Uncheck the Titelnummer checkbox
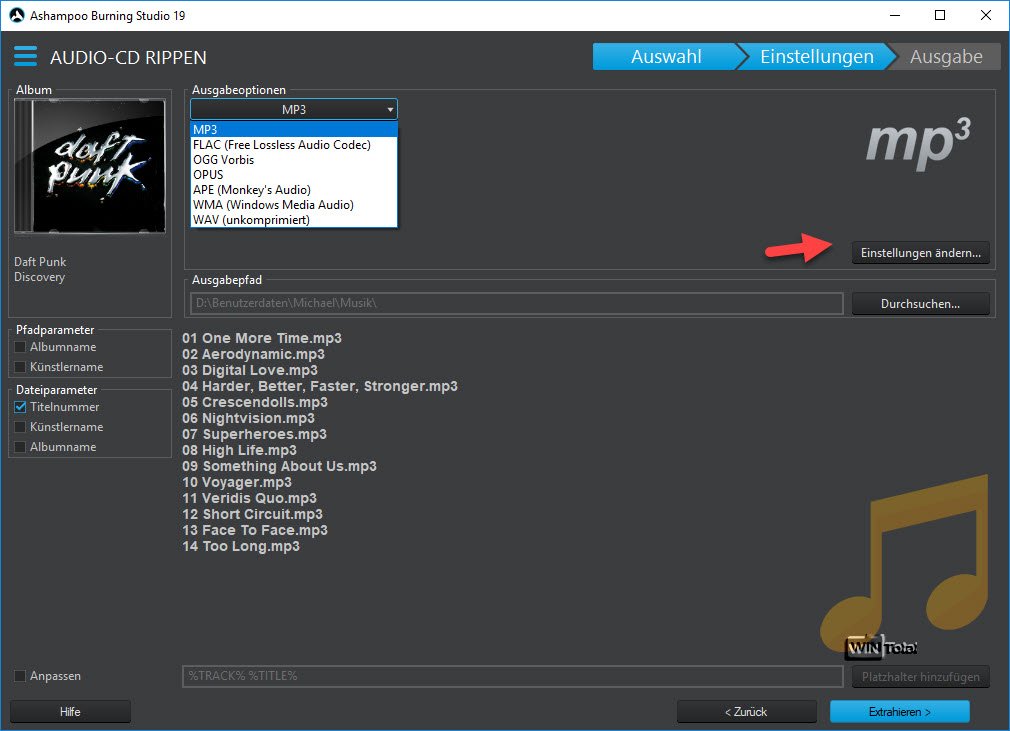This screenshot has width=1010, height=731. [x=20, y=407]
